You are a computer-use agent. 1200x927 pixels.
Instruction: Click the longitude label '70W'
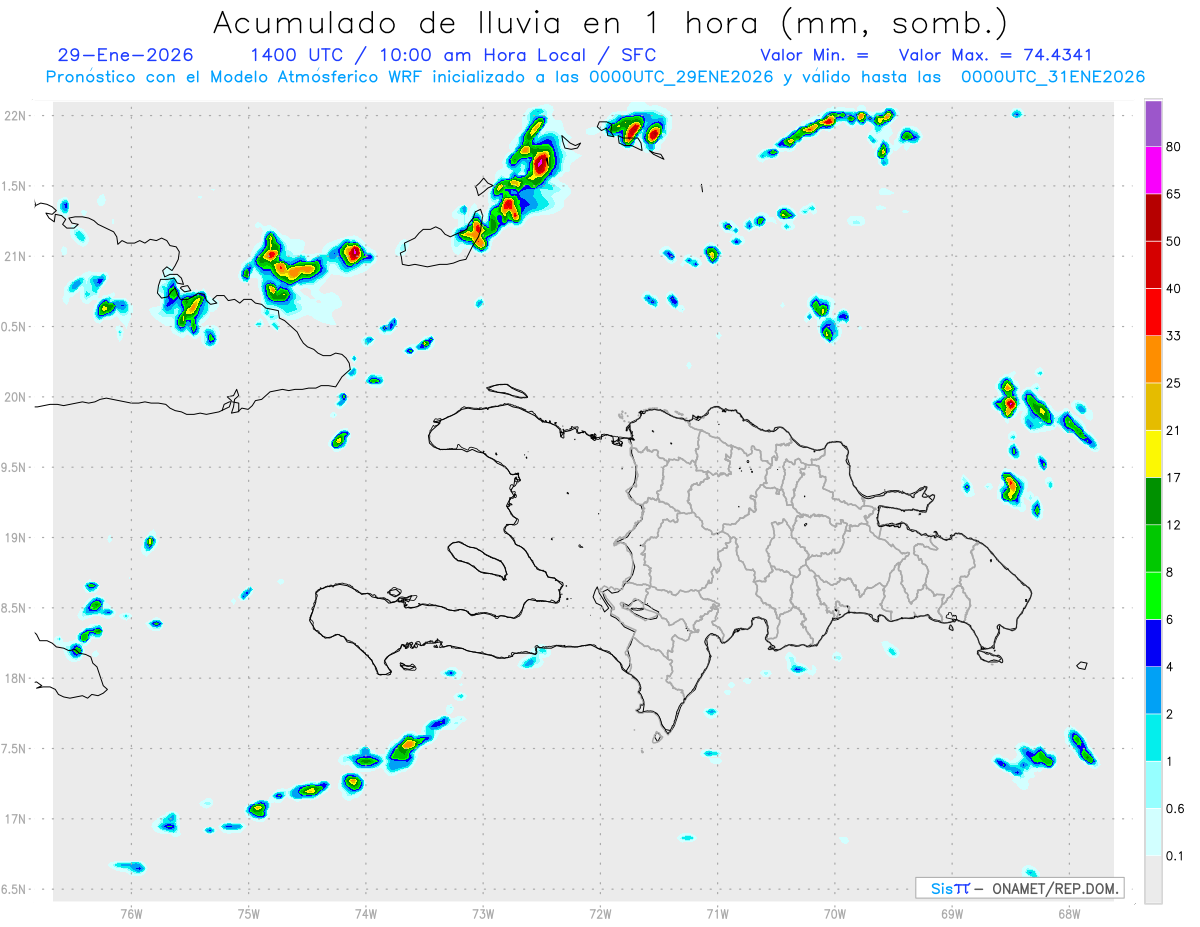click(835, 913)
